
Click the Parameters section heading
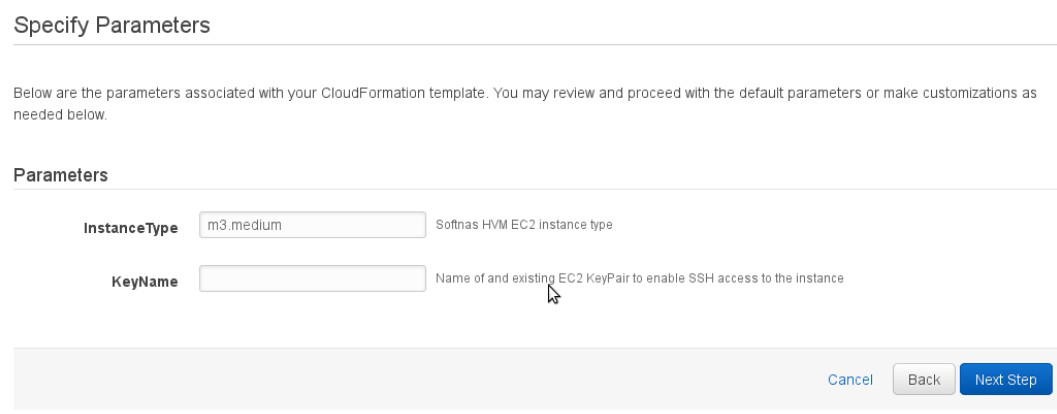61,175
